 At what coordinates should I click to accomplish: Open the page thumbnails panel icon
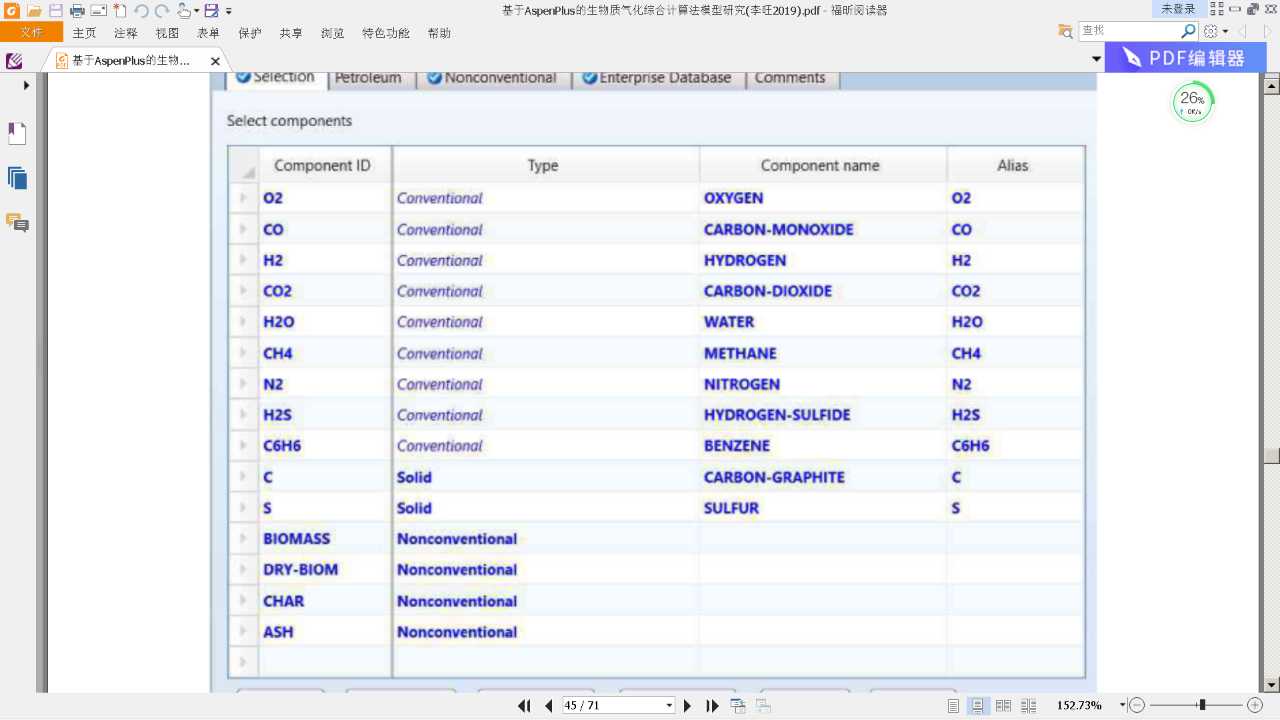(17, 178)
